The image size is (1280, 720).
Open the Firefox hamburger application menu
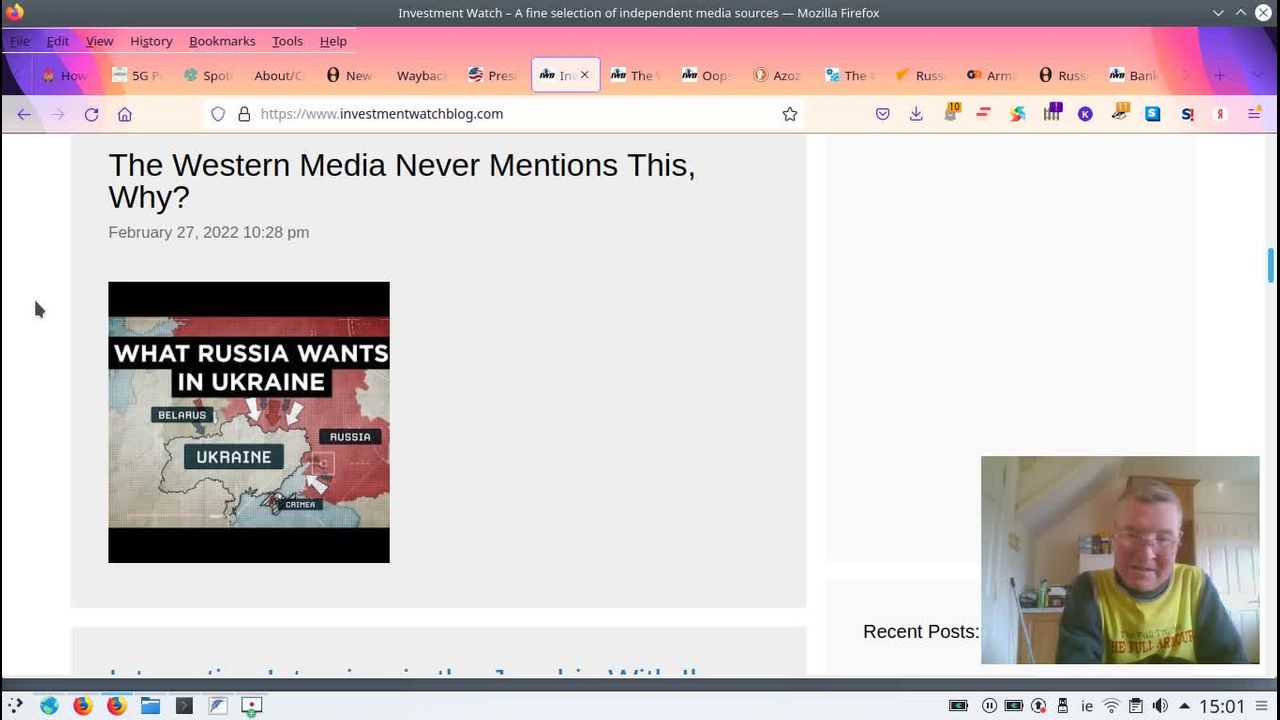point(1254,114)
